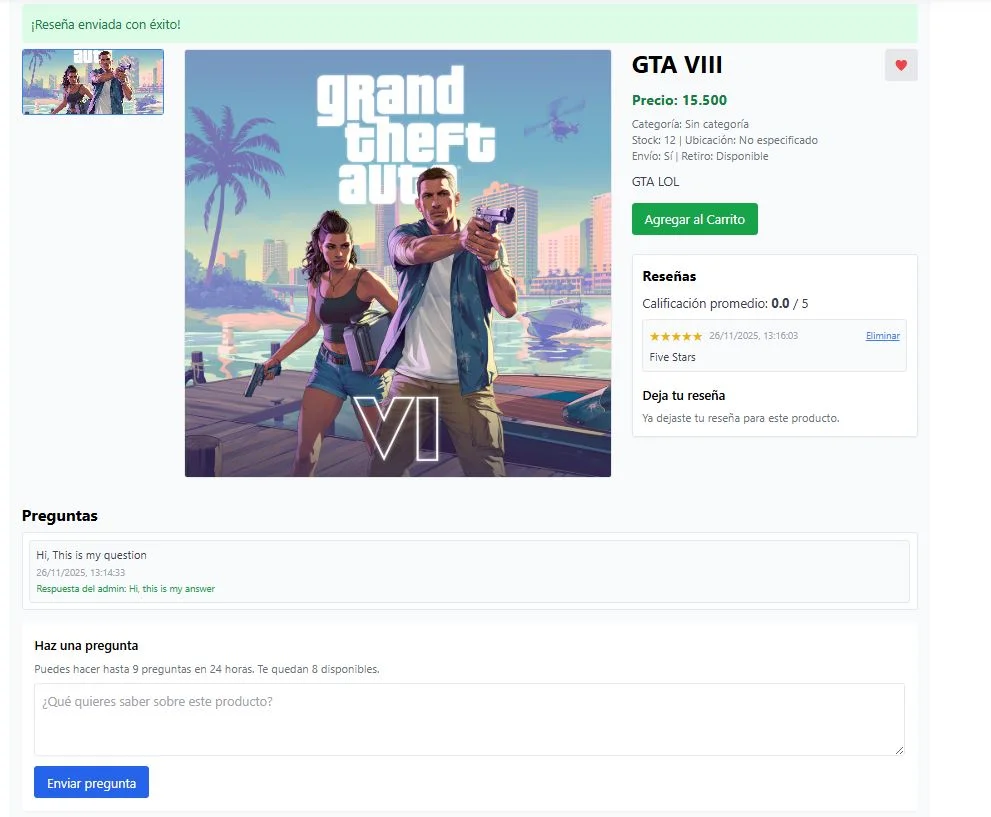Select the GTA VIII product title
Viewport: 991px width, 817px height.
click(x=677, y=64)
